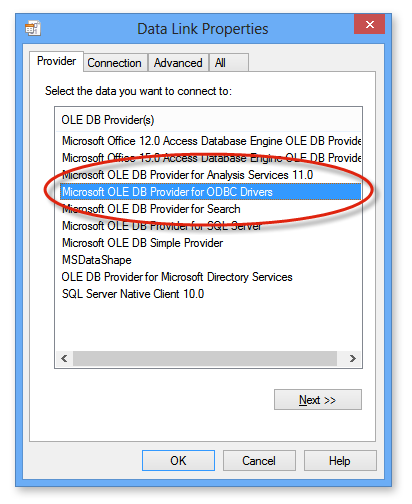Select Microsoft Office 12.0 Access Database Engine provider
This screenshot has width=412, height=504.
[211, 141]
